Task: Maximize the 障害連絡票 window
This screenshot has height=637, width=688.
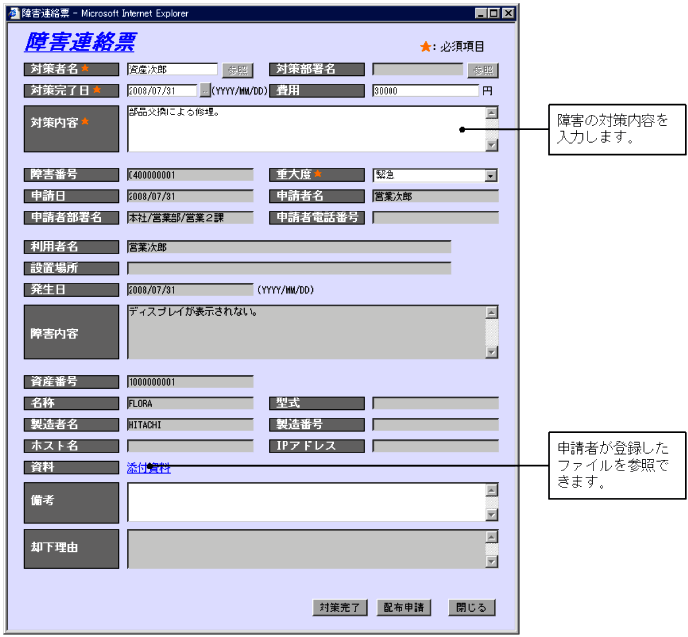Action: pyautogui.click(x=494, y=13)
